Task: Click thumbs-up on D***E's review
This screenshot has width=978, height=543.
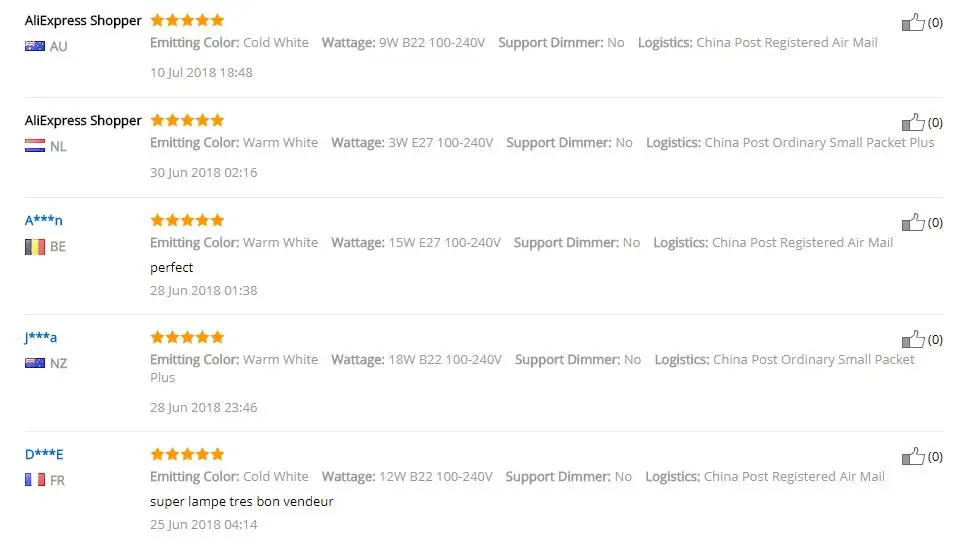Action: (x=913, y=456)
